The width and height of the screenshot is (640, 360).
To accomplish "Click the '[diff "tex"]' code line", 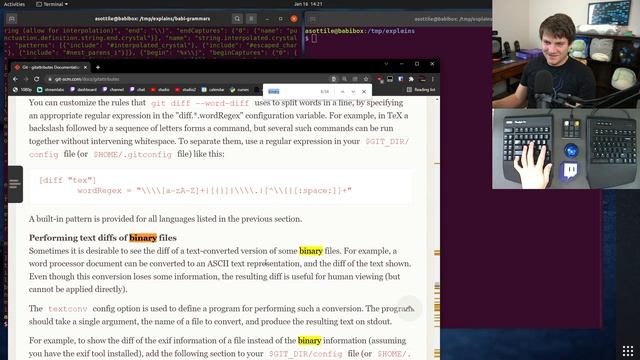I will (x=67, y=180).
